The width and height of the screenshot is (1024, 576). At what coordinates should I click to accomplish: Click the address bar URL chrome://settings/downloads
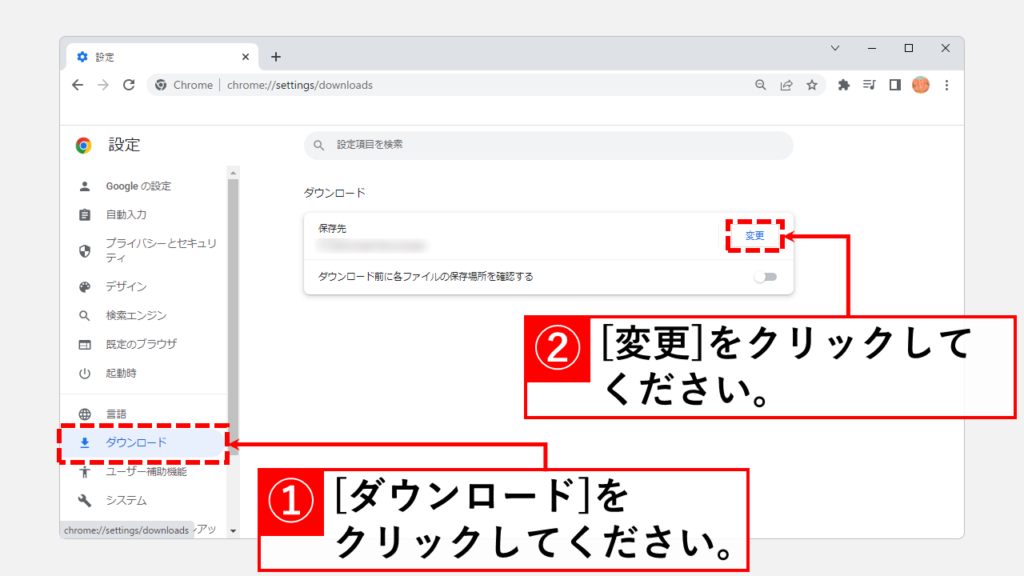point(300,85)
